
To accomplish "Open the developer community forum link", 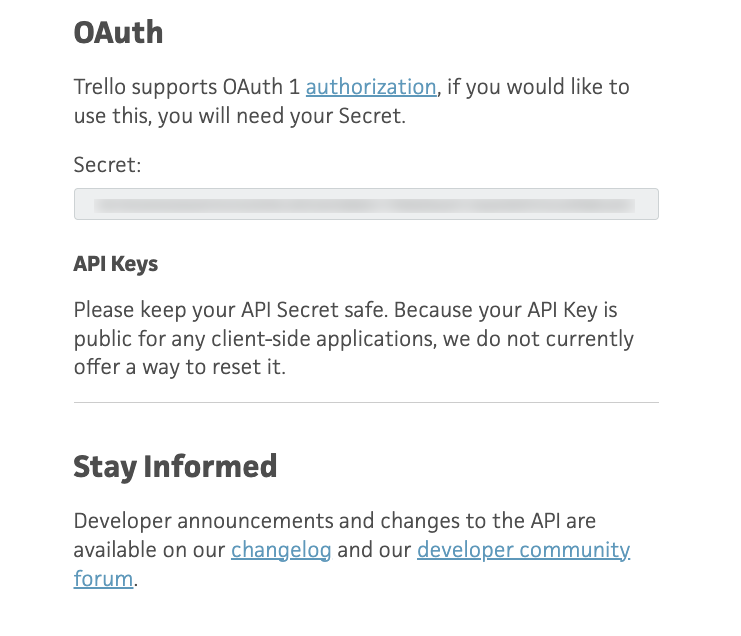I will (523, 550).
